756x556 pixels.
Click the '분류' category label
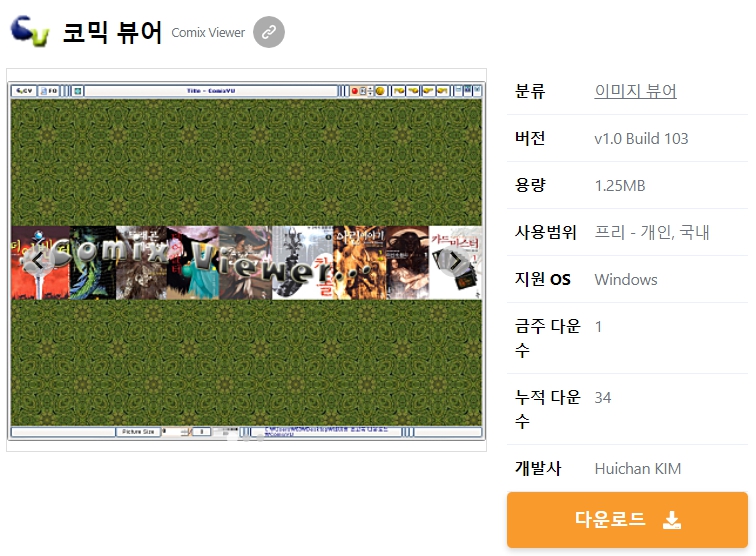pos(530,91)
